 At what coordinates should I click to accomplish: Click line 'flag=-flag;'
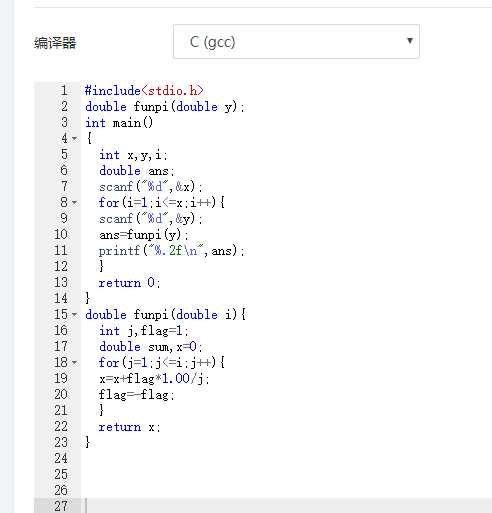coord(136,395)
